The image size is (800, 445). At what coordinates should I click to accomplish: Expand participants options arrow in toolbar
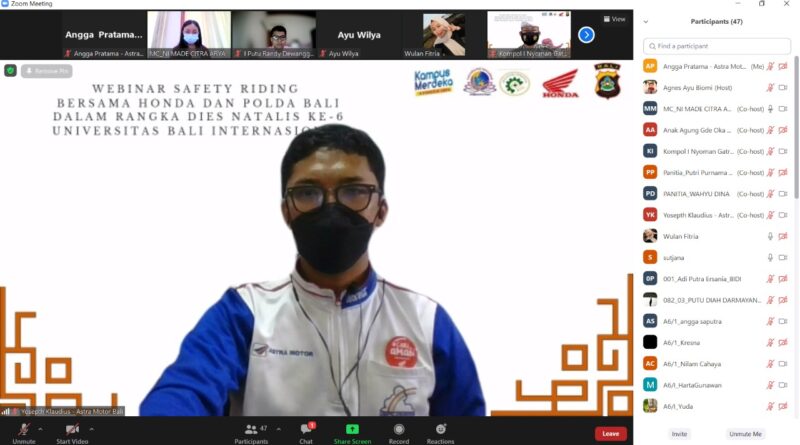[279, 429]
